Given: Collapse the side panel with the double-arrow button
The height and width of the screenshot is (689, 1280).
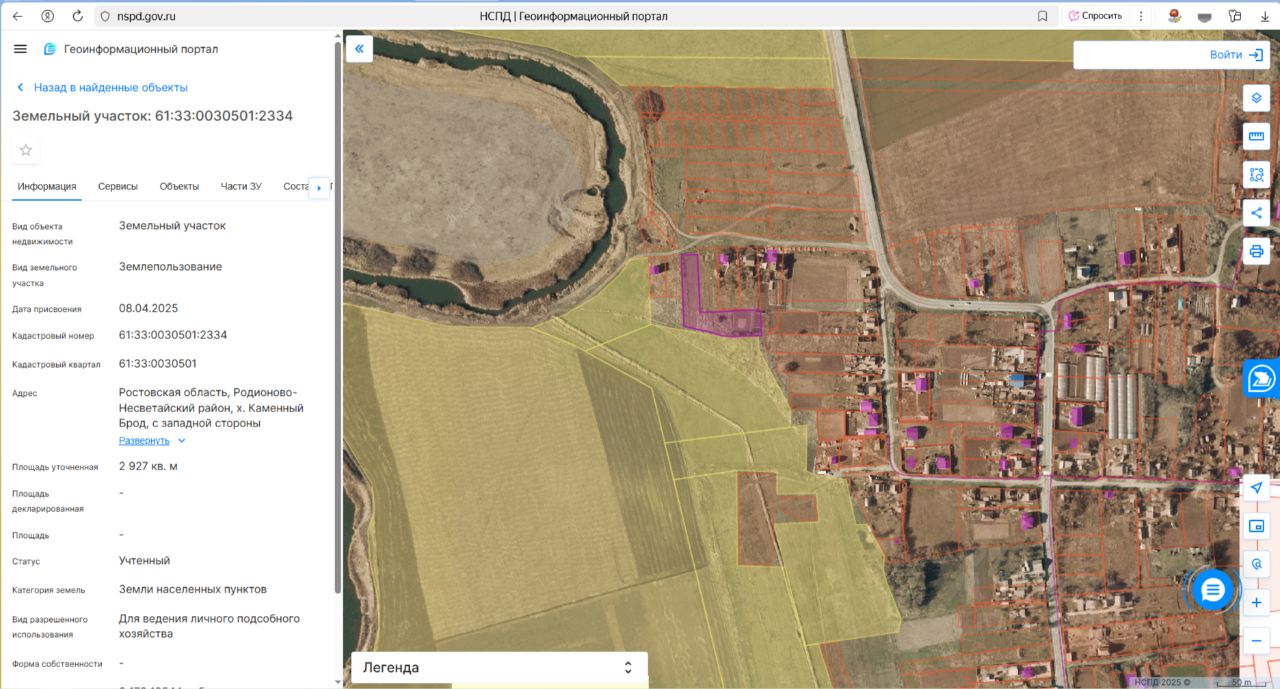Looking at the screenshot, I should coord(359,48).
